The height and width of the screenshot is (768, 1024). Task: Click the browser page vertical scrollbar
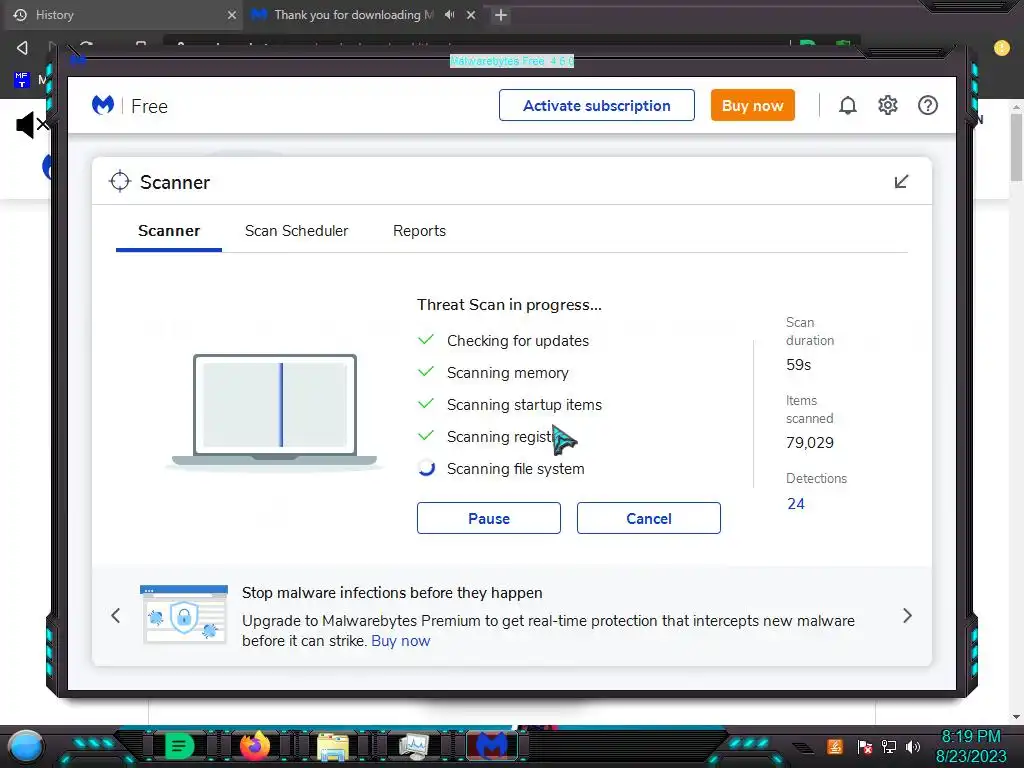coord(1016,147)
